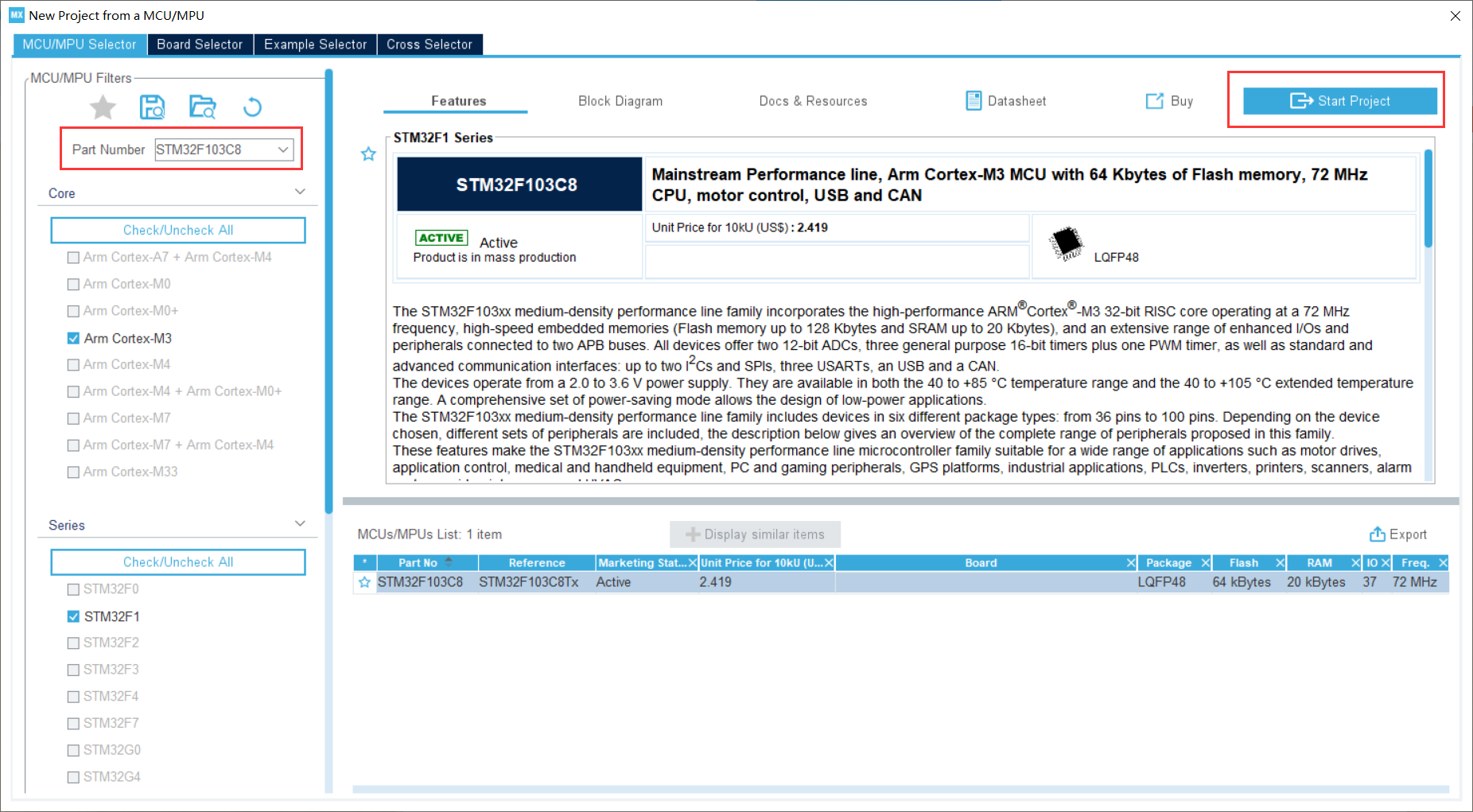This screenshot has width=1473, height=812.
Task: Click the load saved search folder icon
Action: tap(203, 107)
